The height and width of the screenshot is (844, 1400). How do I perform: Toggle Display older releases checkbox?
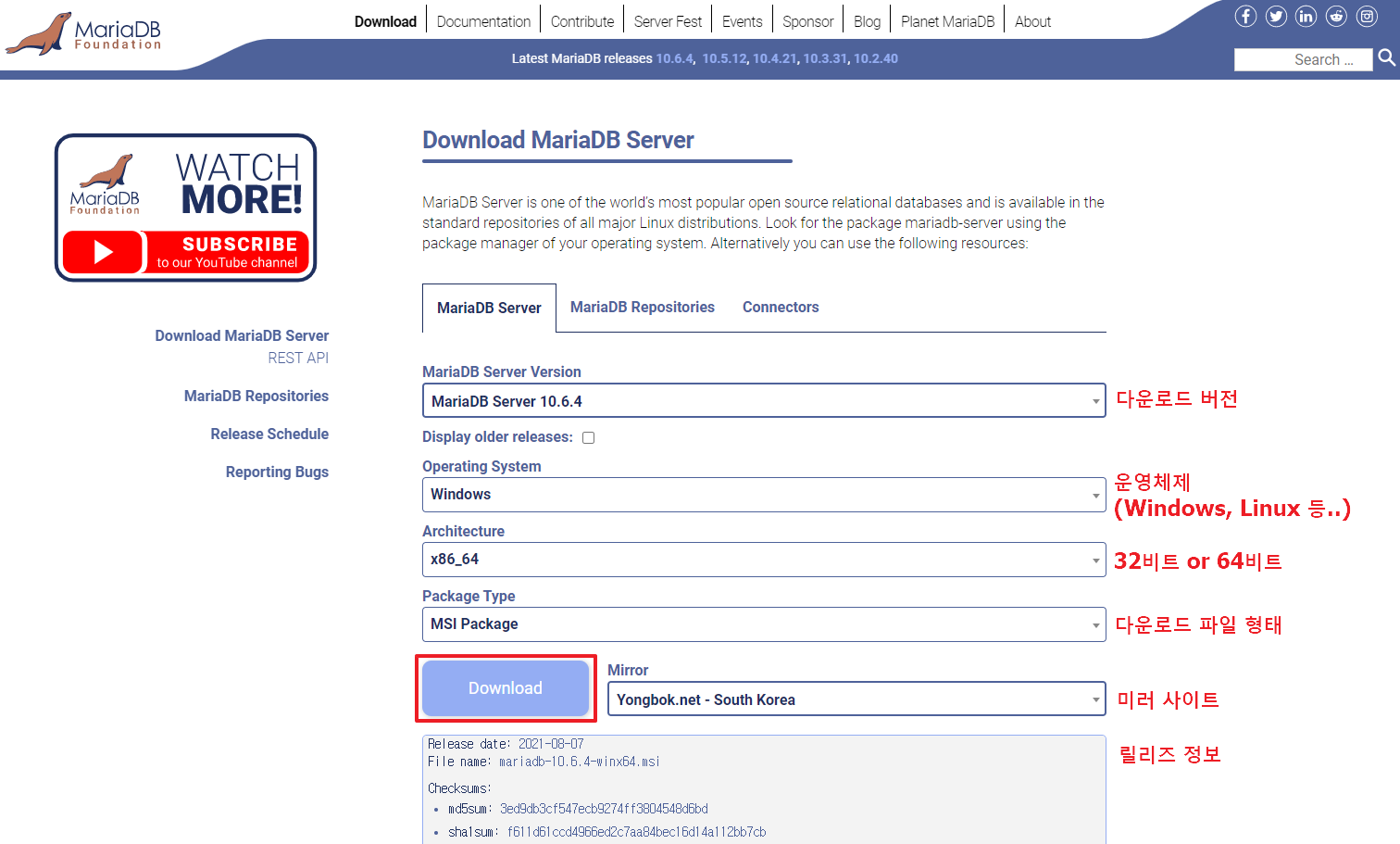[588, 437]
